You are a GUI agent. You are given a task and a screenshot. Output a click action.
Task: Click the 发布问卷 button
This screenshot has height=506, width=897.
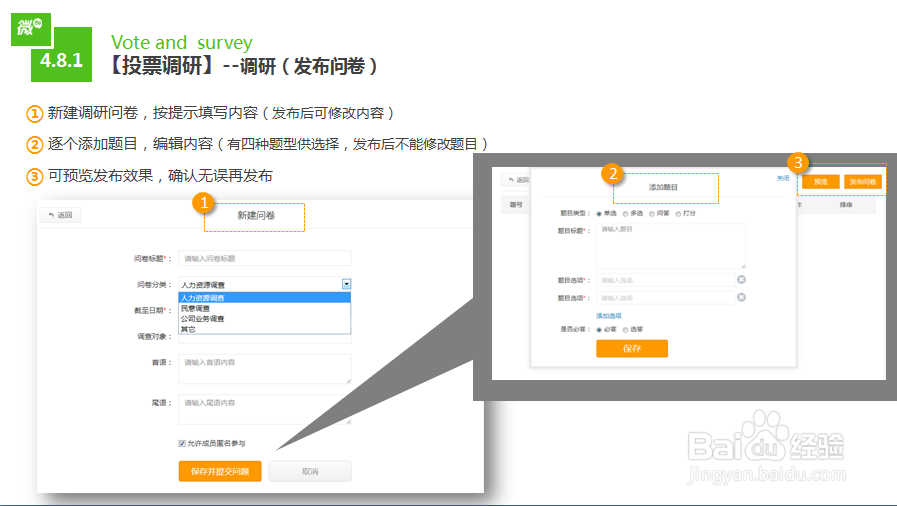click(863, 182)
